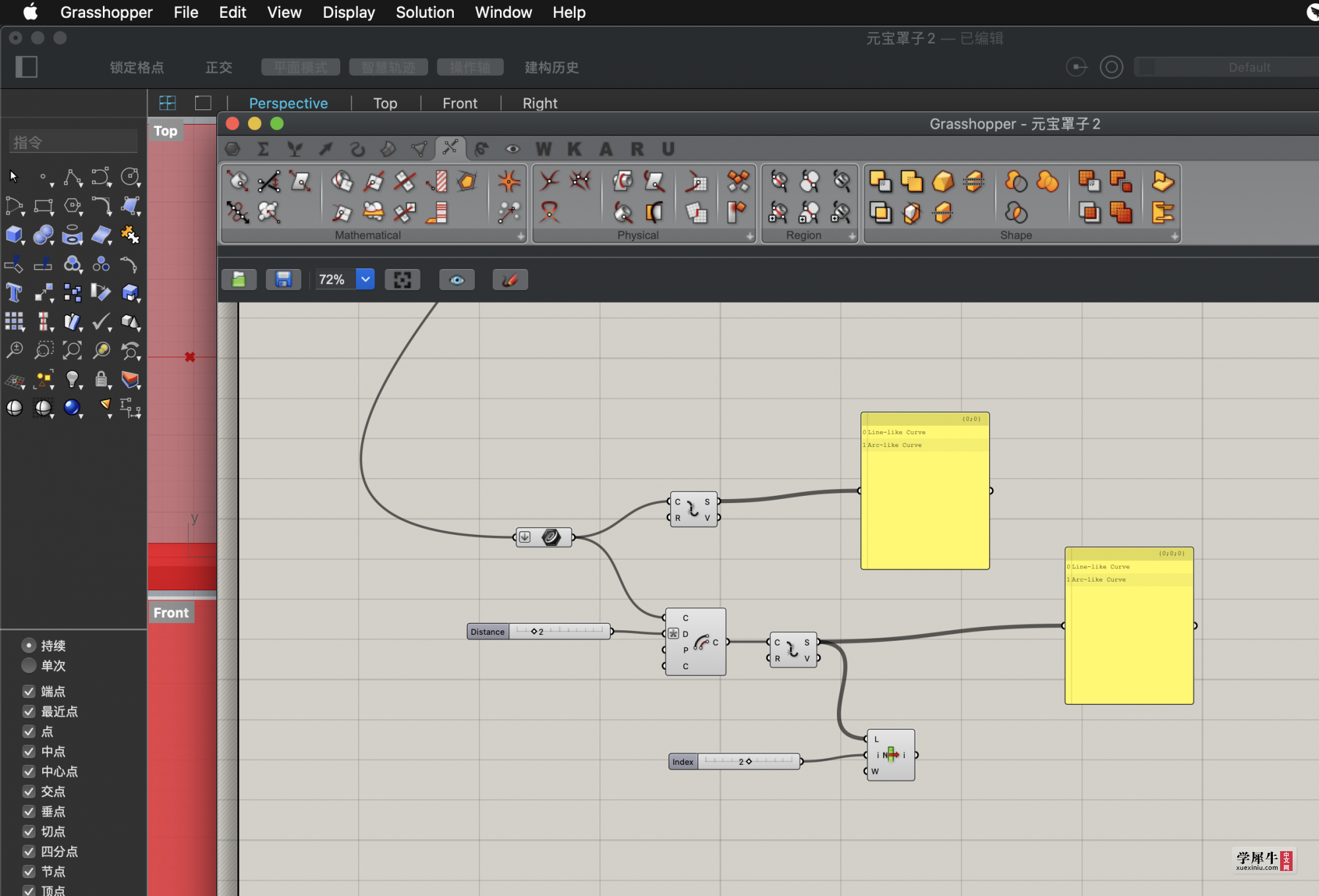Toggle the 最近点 osnap checkbox
The width and height of the screenshot is (1319, 896).
29,711
